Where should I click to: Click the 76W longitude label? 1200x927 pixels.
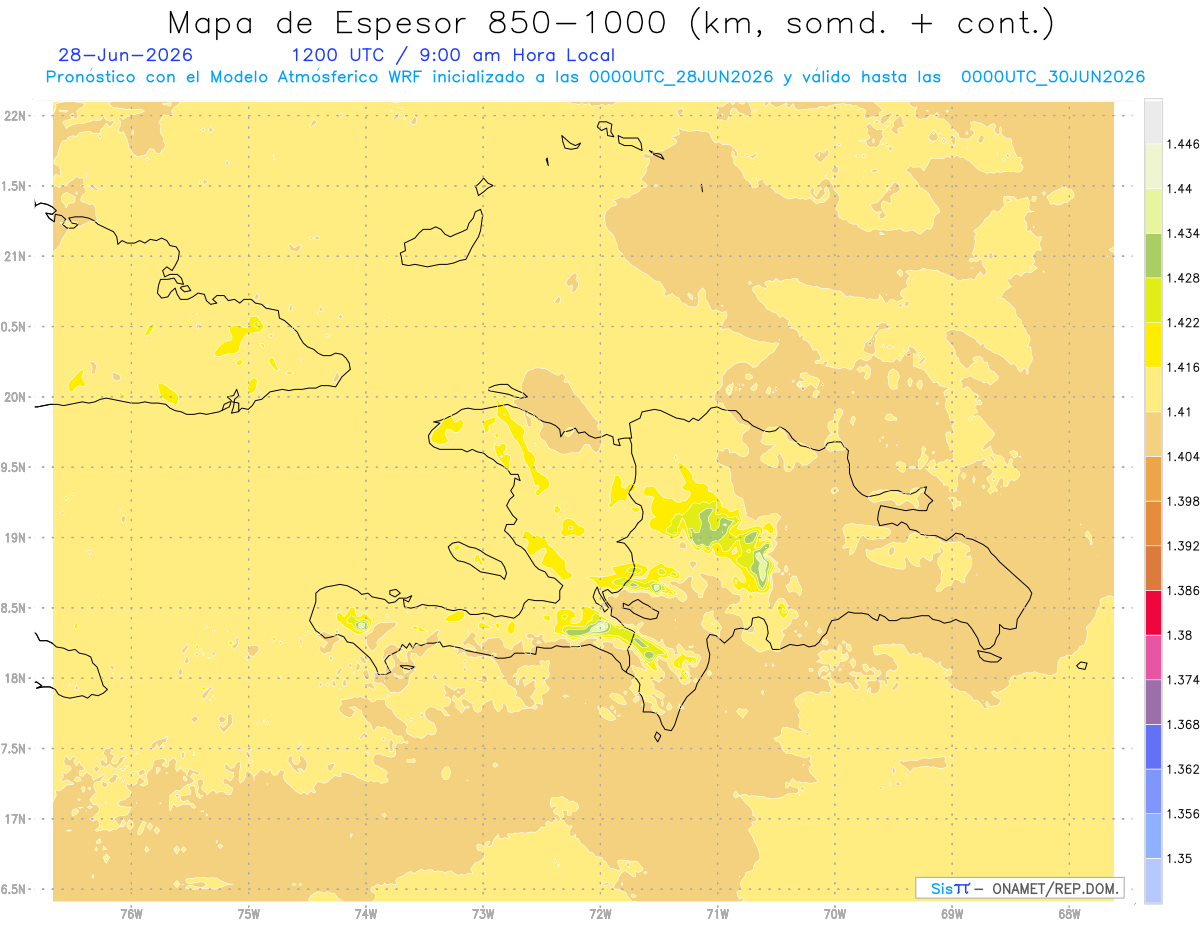coord(131,915)
